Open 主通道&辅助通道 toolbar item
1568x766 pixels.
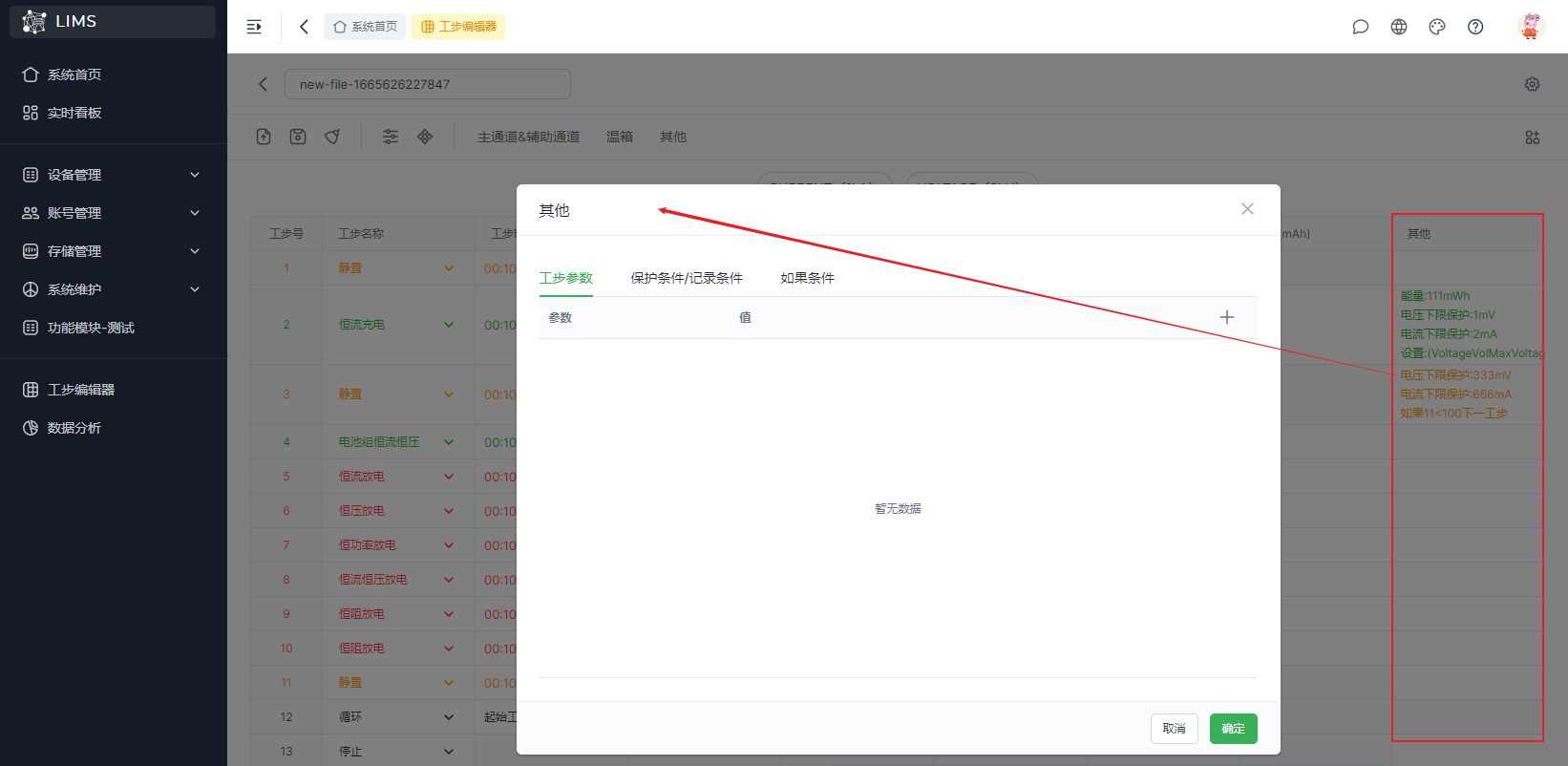click(x=529, y=137)
